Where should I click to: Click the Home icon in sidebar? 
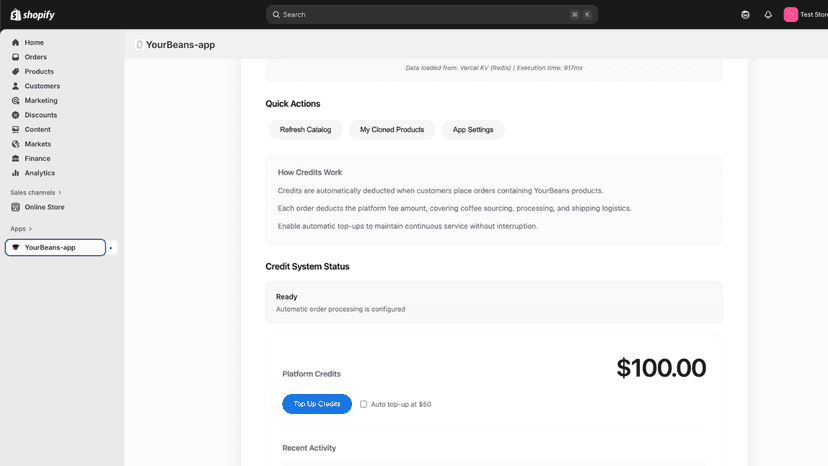pos(15,42)
